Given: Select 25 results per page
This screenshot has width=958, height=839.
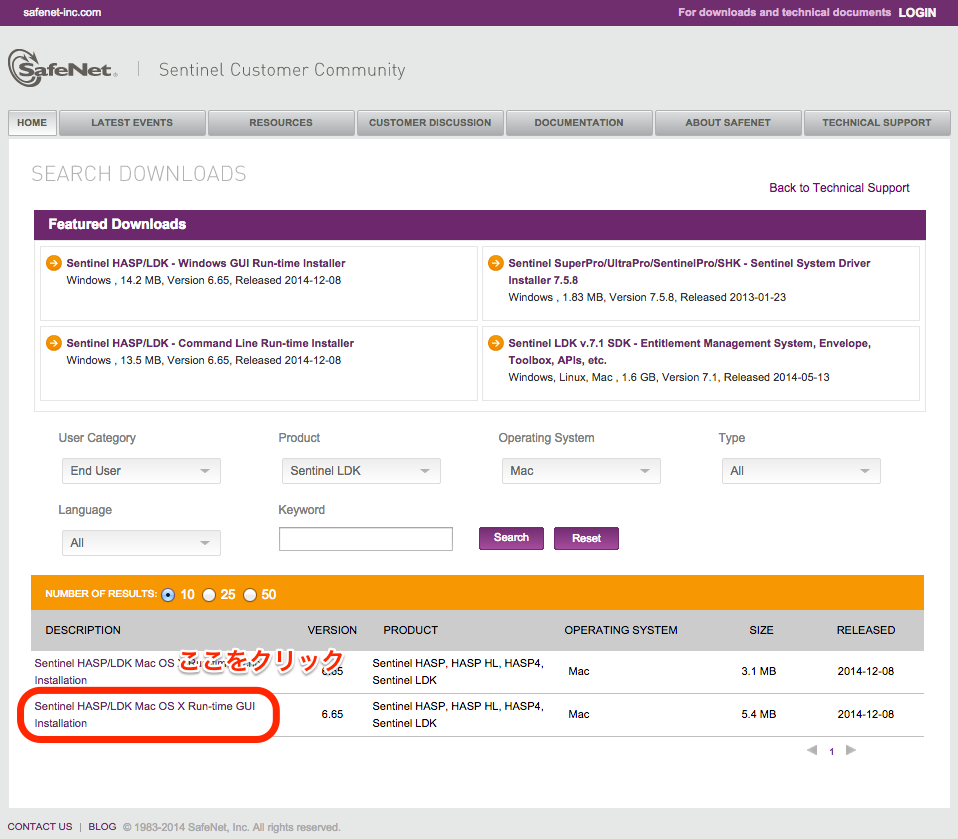Looking at the screenshot, I should coord(209,594).
